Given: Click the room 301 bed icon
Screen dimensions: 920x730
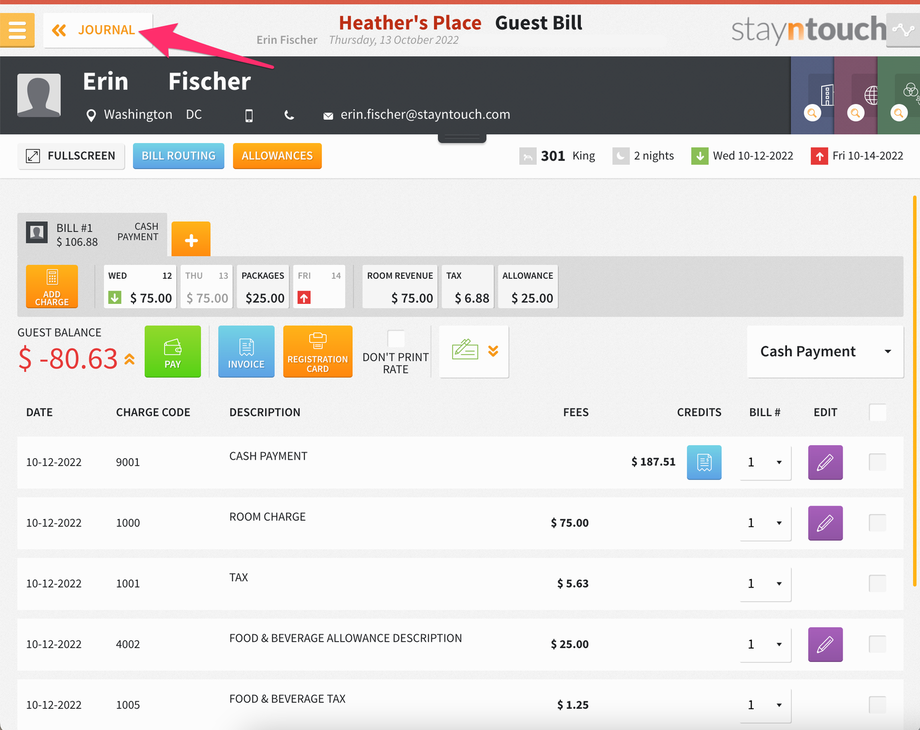Looking at the screenshot, I should pyautogui.click(x=527, y=156).
